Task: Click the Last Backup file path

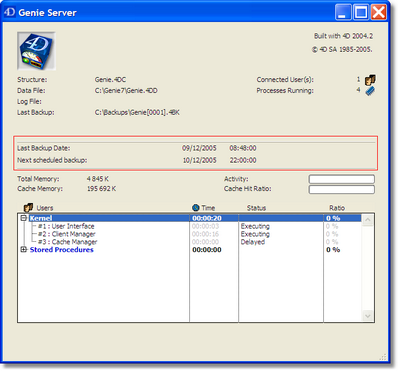Action: (x=137, y=113)
